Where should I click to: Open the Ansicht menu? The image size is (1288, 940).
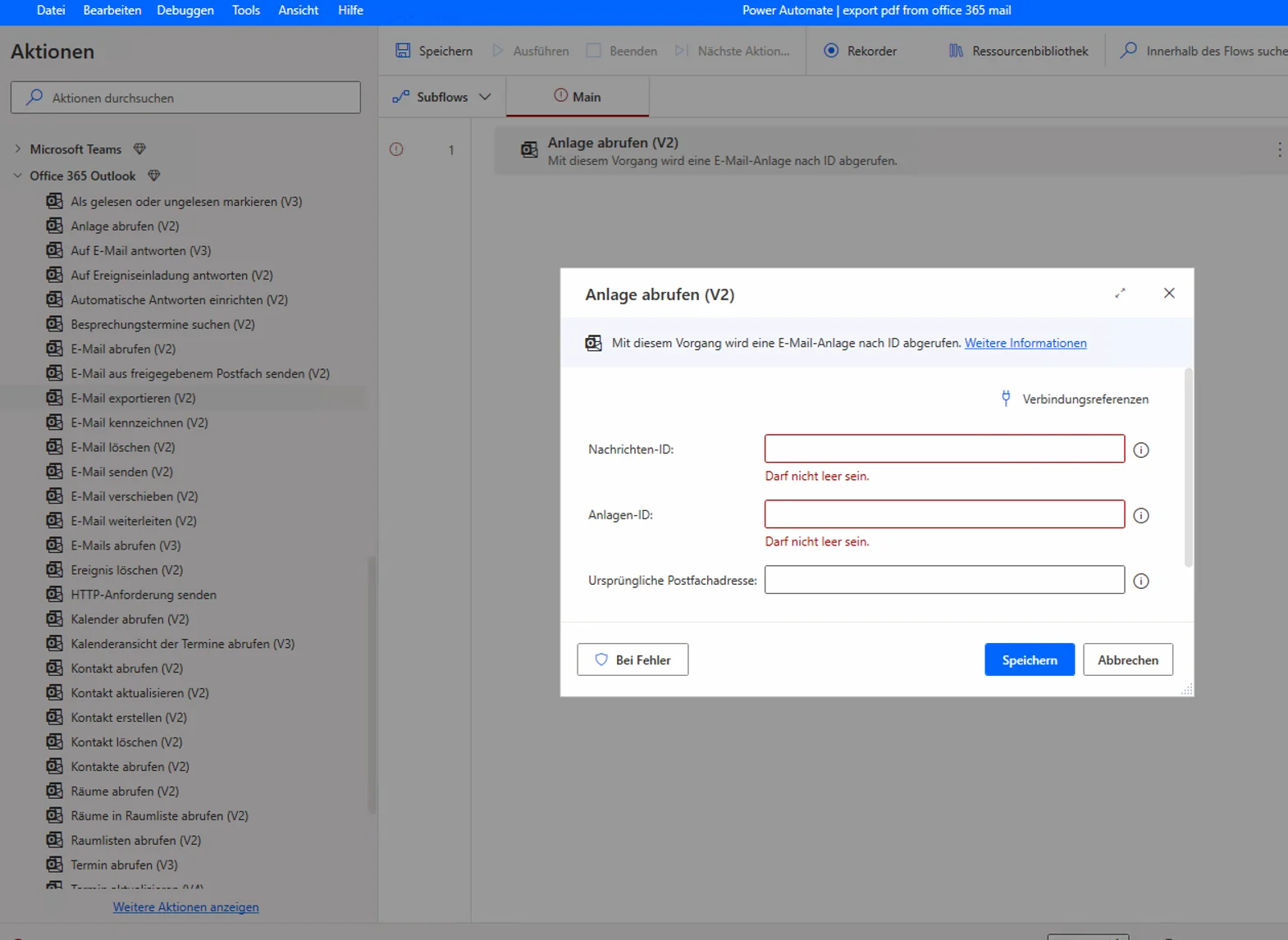[299, 11]
